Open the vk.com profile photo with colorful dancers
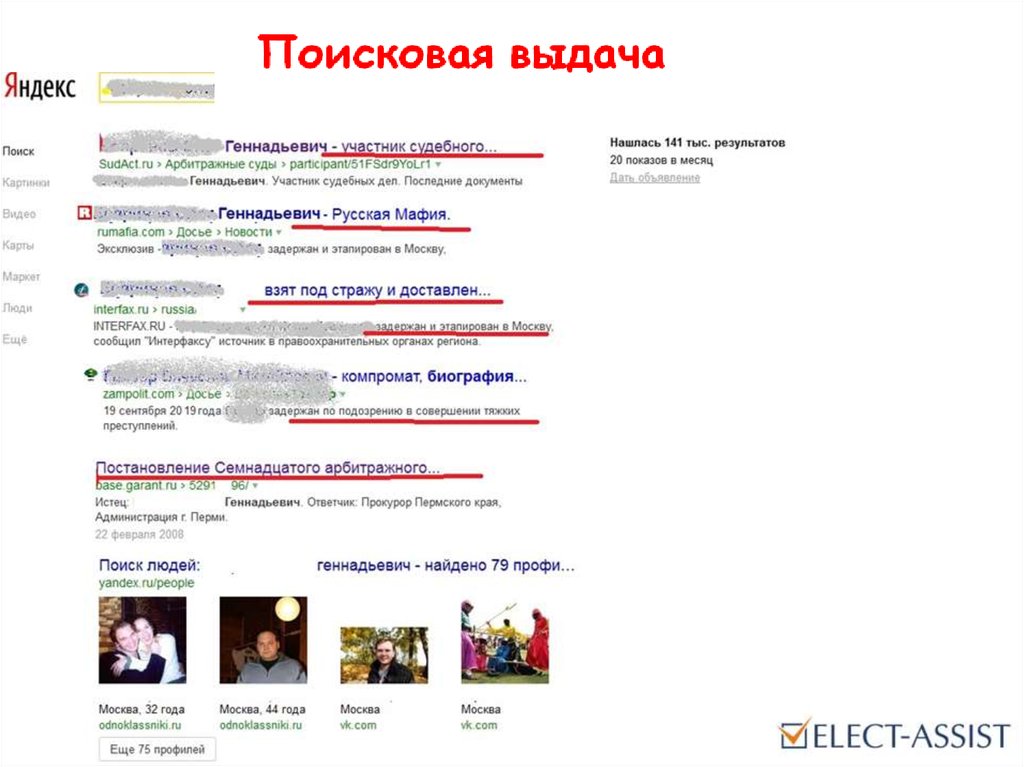The width and height of the screenshot is (1024, 767). click(x=505, y=642)
